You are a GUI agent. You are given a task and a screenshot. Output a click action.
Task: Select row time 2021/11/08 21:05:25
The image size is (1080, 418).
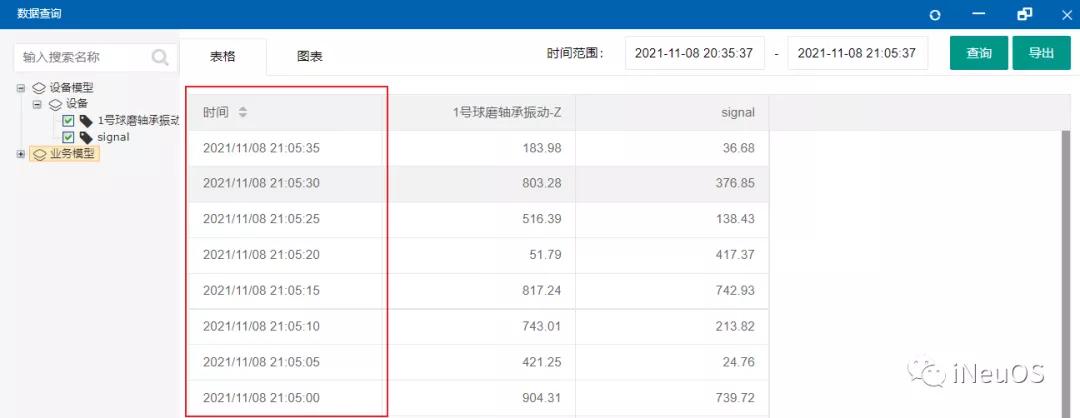(261, 220)
